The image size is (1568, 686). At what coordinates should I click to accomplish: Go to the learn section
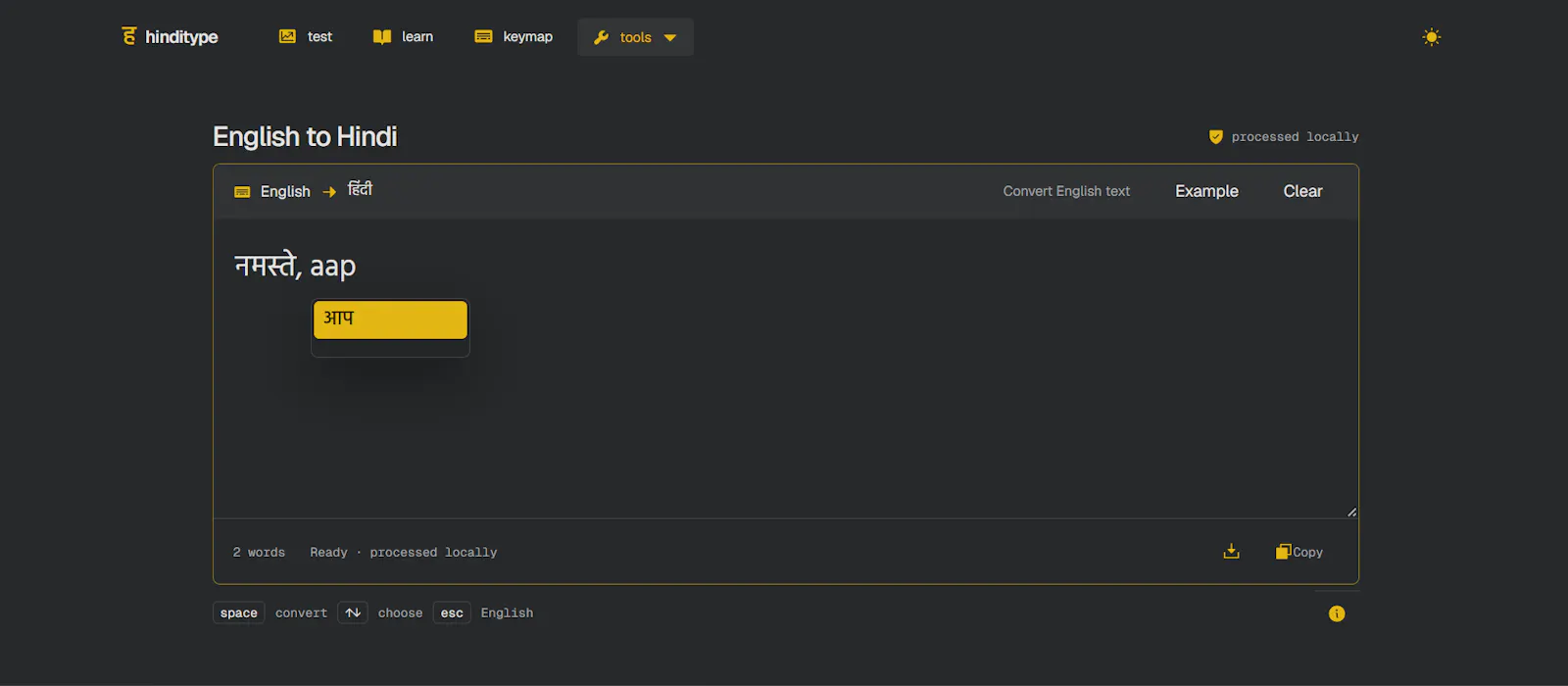click(x=403, y=36)
